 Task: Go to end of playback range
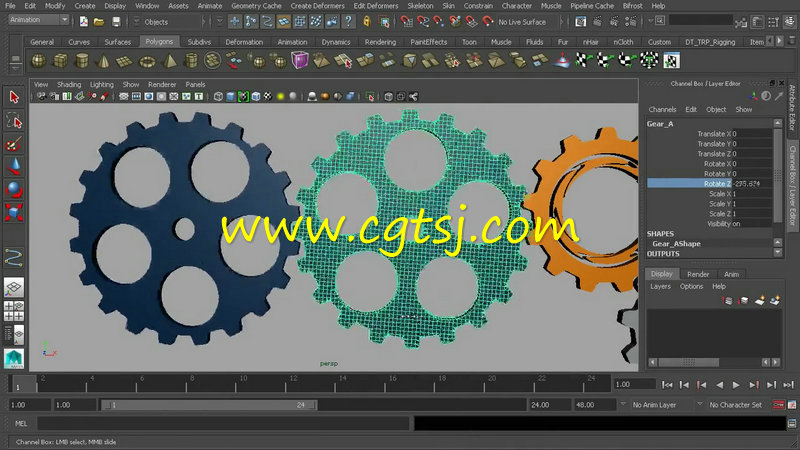click(x=788, y=385)
